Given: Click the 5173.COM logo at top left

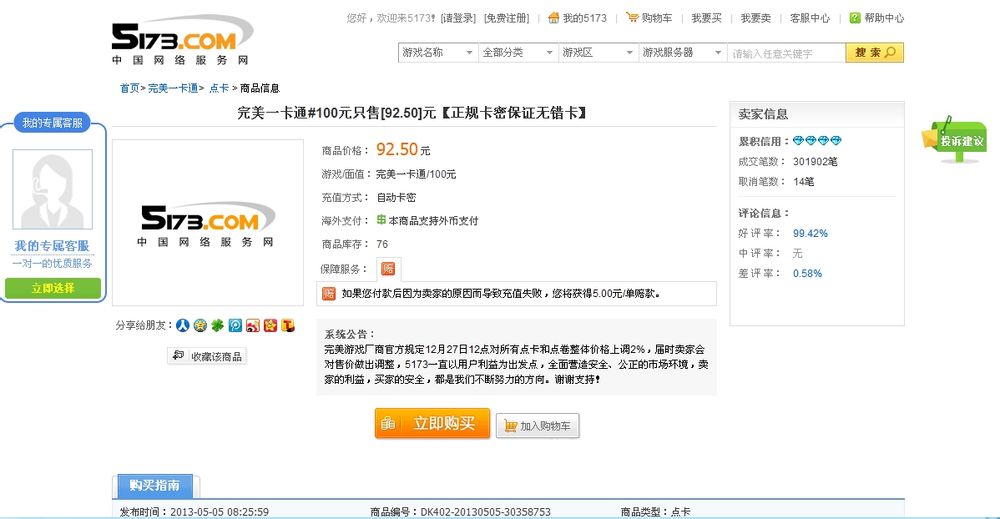Looking at the screenshot, I should point(182,40).
